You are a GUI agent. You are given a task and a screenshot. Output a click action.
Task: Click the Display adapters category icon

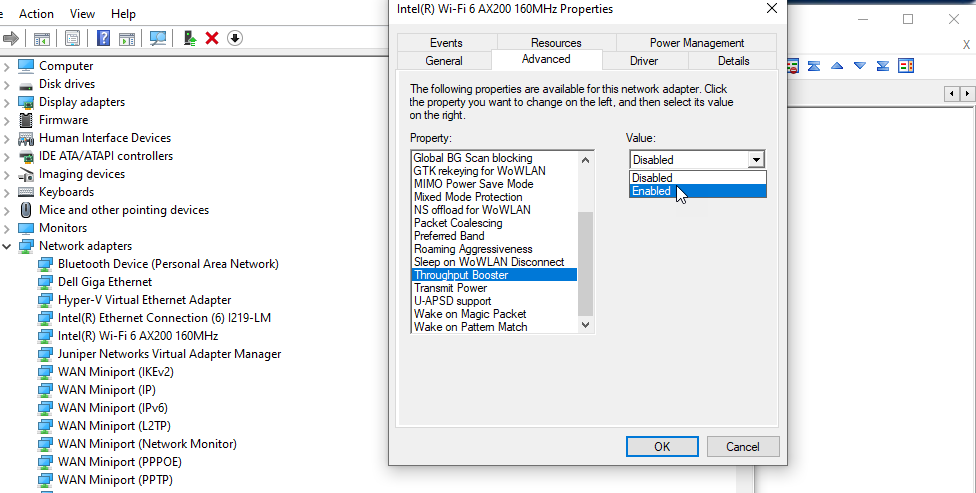[x=26, y=101]
